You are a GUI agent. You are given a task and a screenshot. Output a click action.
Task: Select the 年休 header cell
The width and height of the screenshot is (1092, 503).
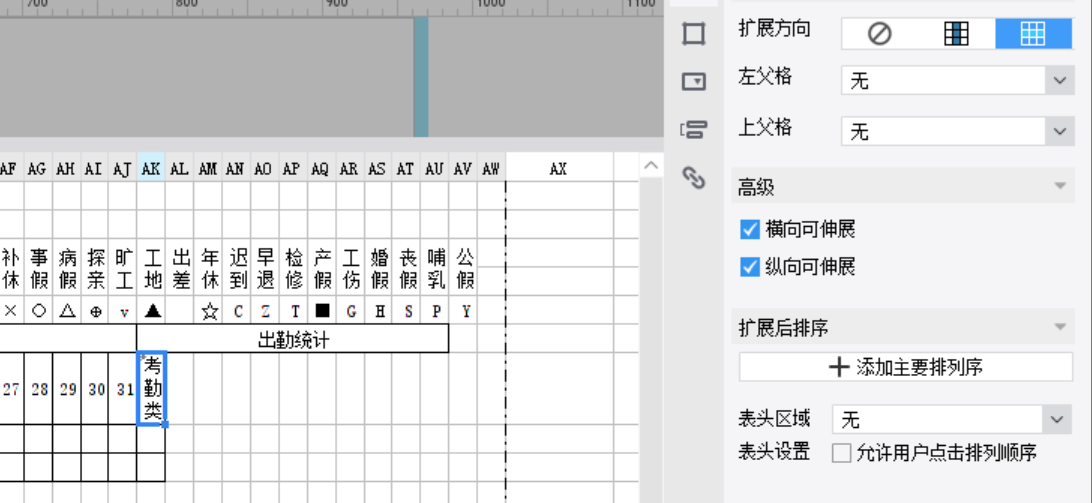(208, 269)
